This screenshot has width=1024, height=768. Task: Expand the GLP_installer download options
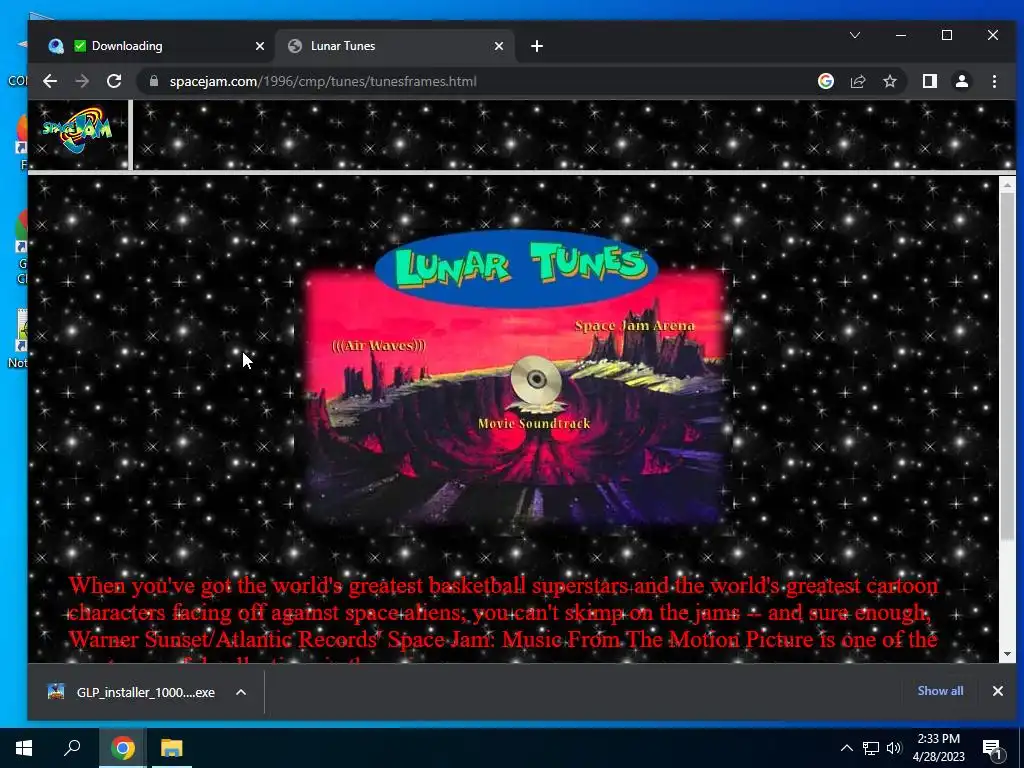[241, 692]
